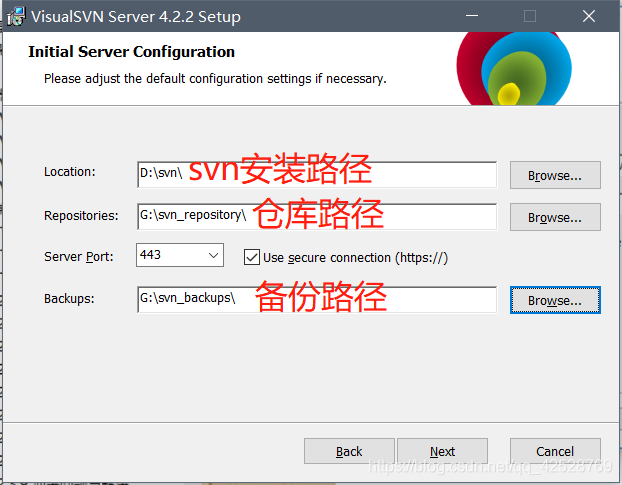Close the VisualSVN Server Setup window

click(589, 16)
